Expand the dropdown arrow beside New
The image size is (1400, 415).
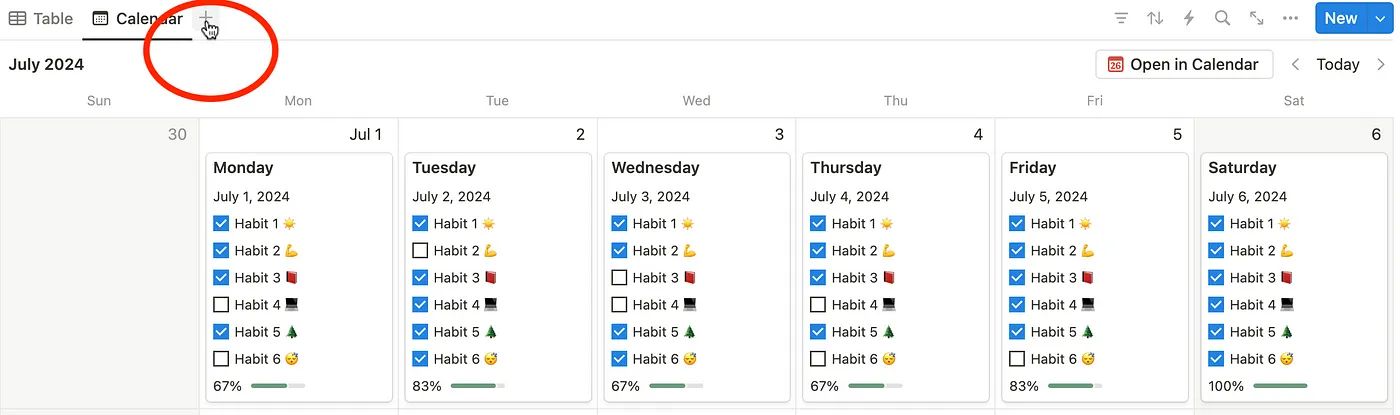[1380, 18]
